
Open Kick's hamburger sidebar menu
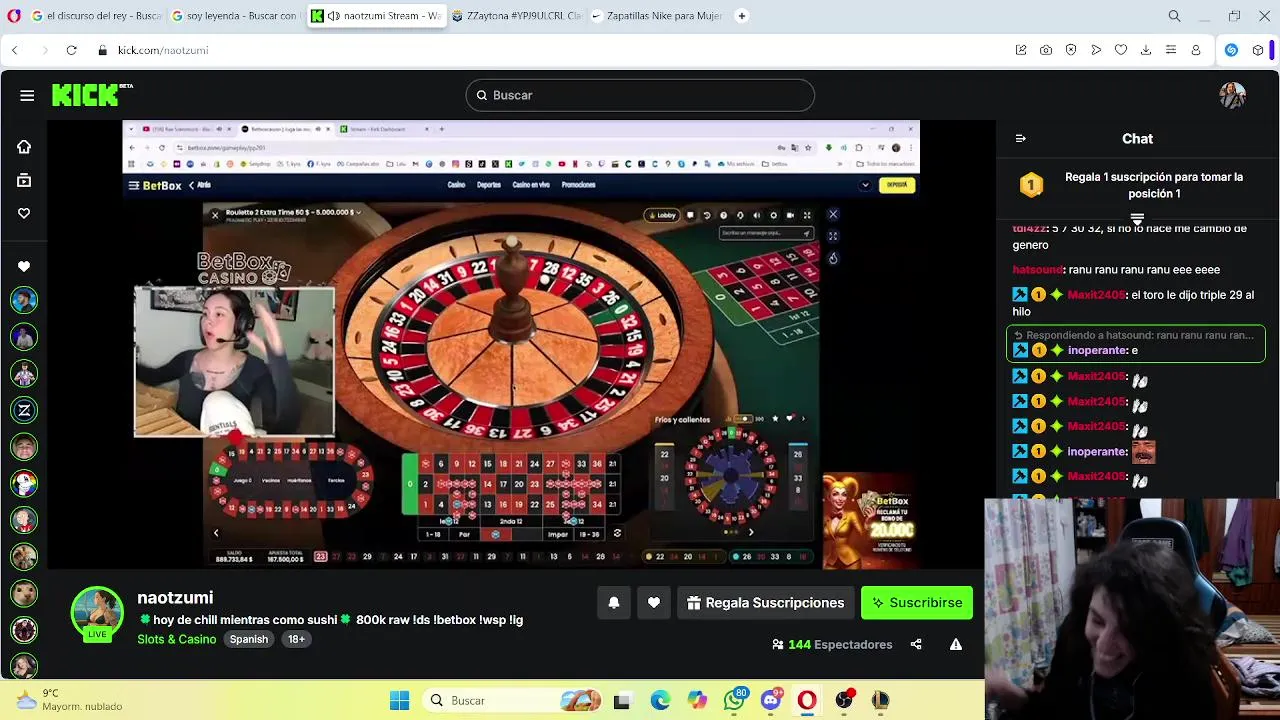[27, 95]
